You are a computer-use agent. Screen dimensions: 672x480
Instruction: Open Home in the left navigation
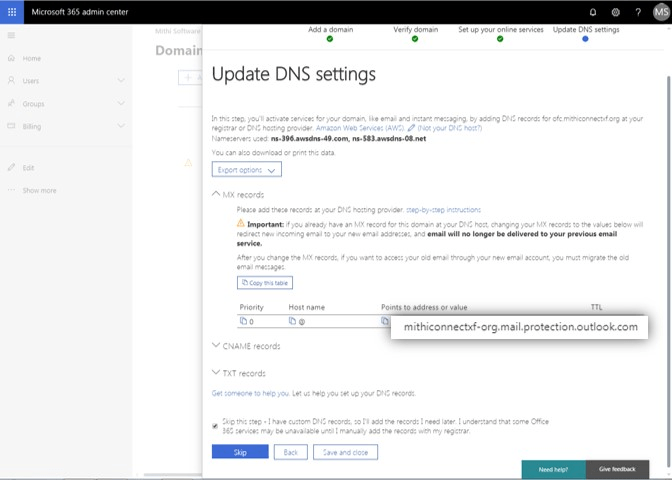(32, 58)
